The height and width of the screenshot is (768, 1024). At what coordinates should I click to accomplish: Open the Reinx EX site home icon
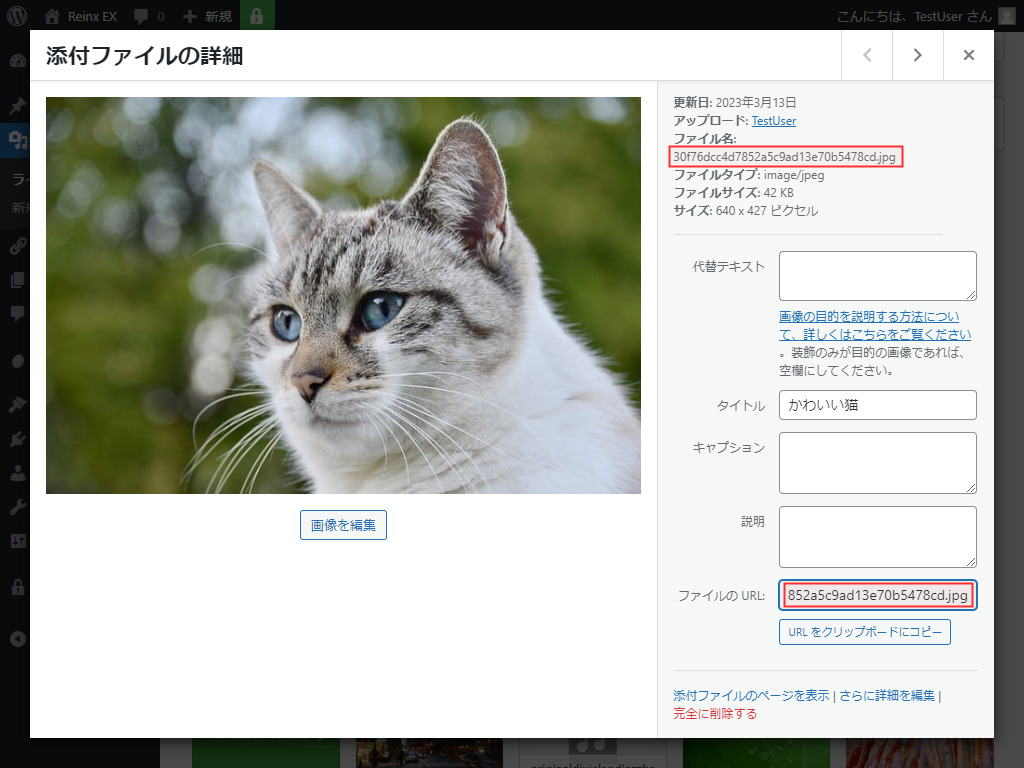click(x=52, y=16)
